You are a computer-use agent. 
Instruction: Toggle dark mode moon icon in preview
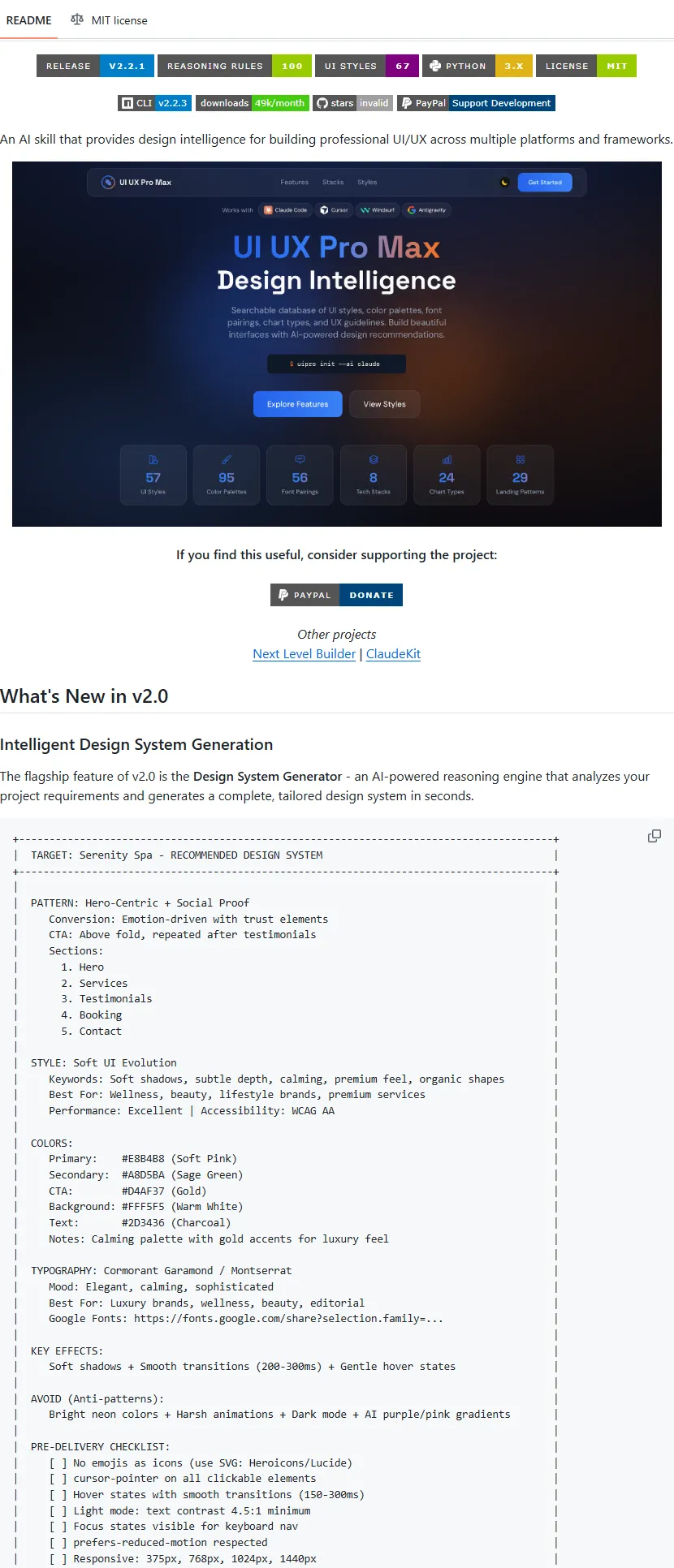(504, 183)
